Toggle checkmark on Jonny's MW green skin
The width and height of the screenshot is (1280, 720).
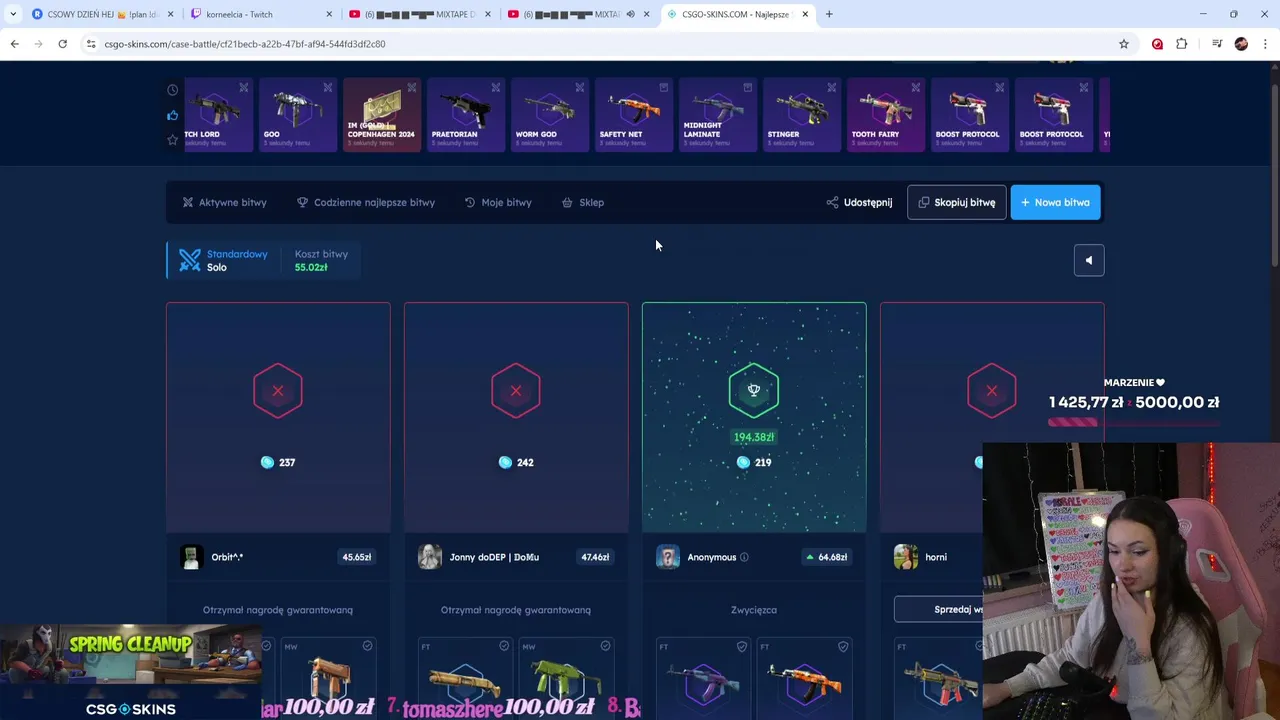pos(605,646)
